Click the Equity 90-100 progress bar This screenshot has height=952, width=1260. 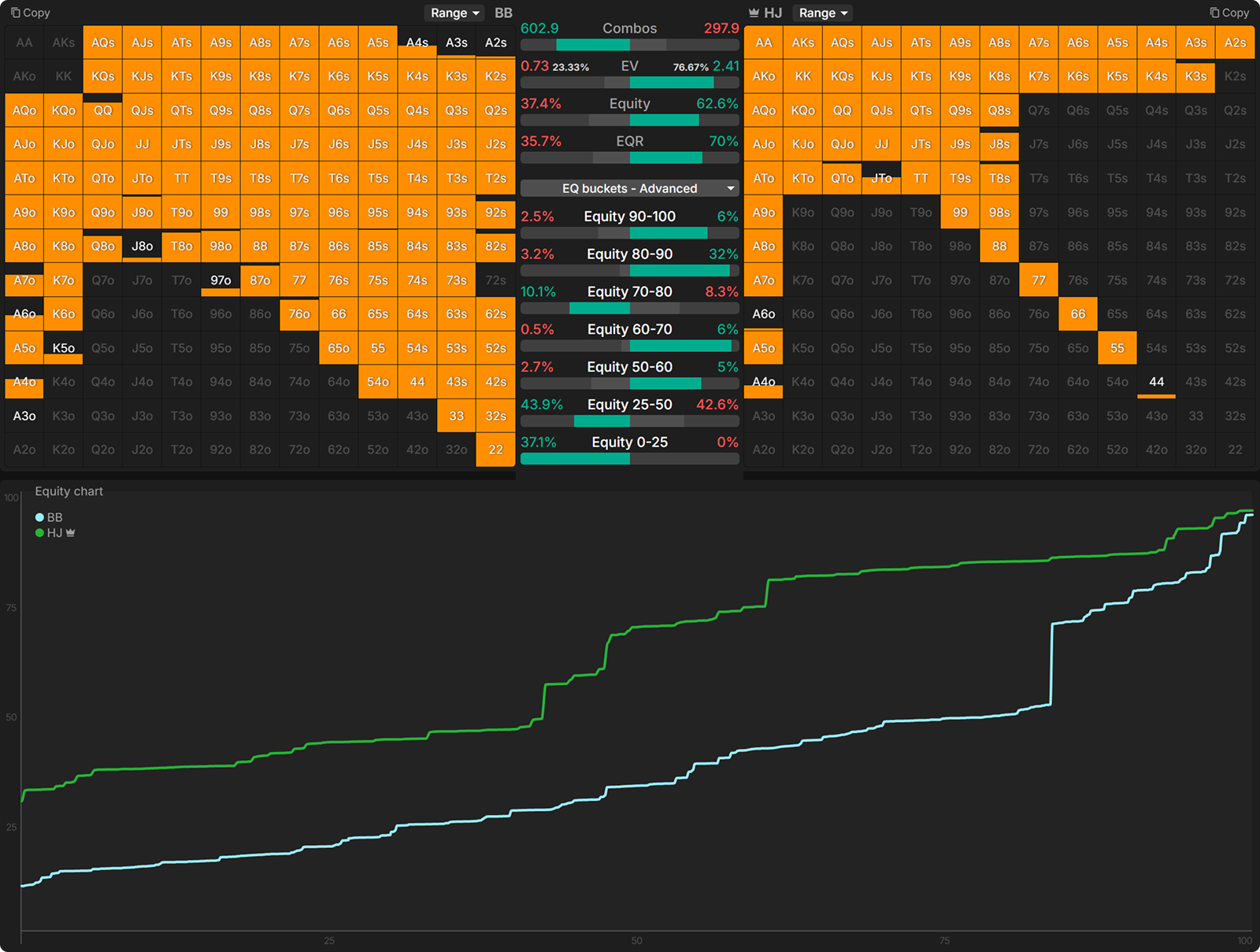pos(628,232)
